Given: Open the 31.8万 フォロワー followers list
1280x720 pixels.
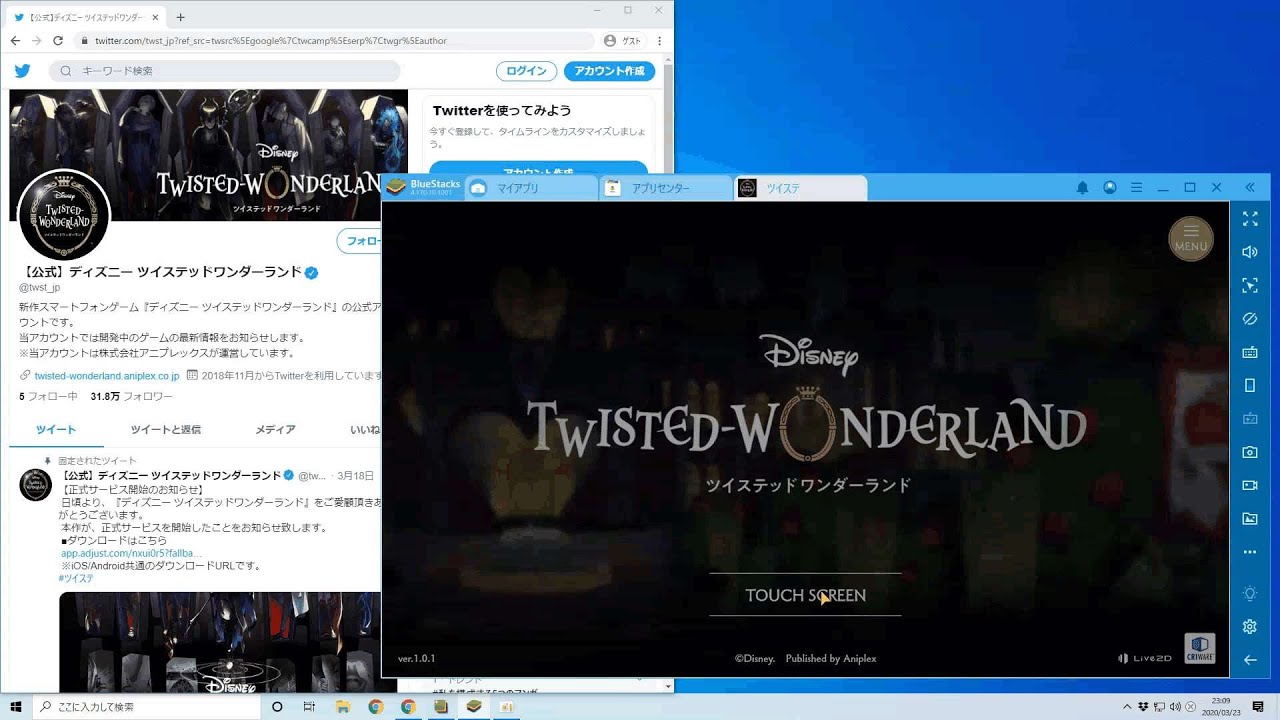Looking at the screenshot, I should pos(131,397).
